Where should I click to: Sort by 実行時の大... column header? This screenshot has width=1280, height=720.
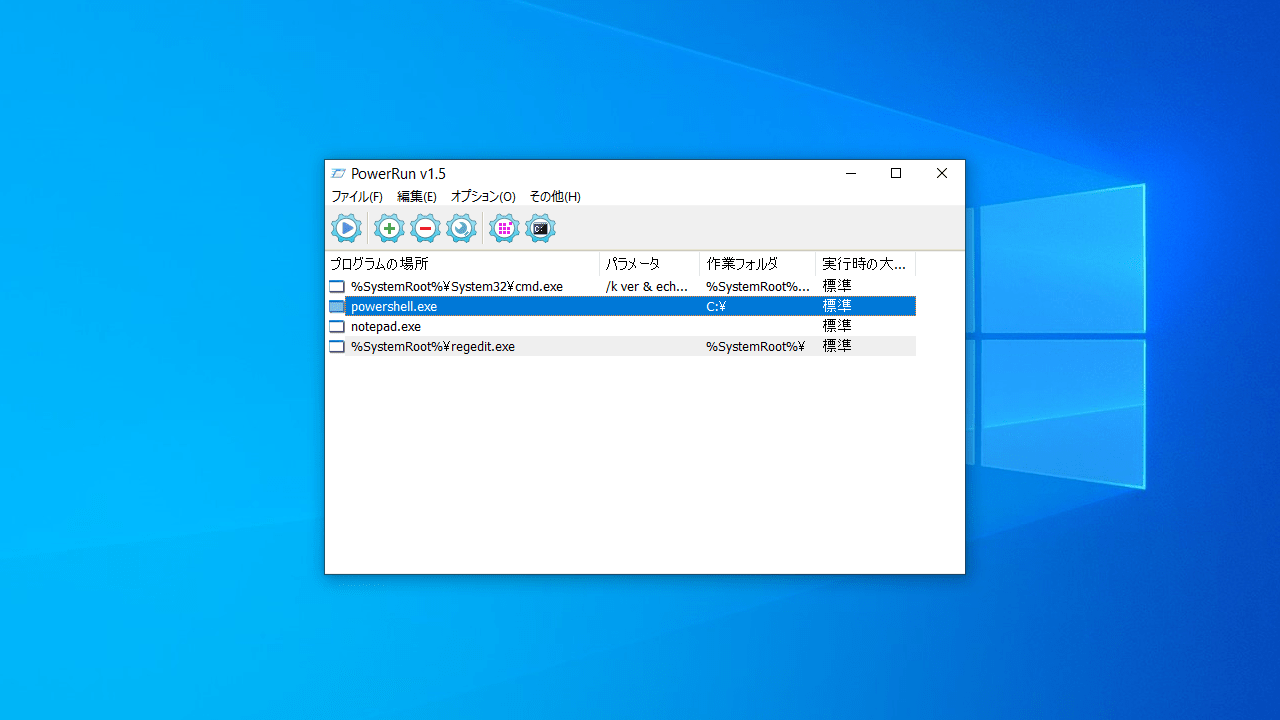pos(865,264)
